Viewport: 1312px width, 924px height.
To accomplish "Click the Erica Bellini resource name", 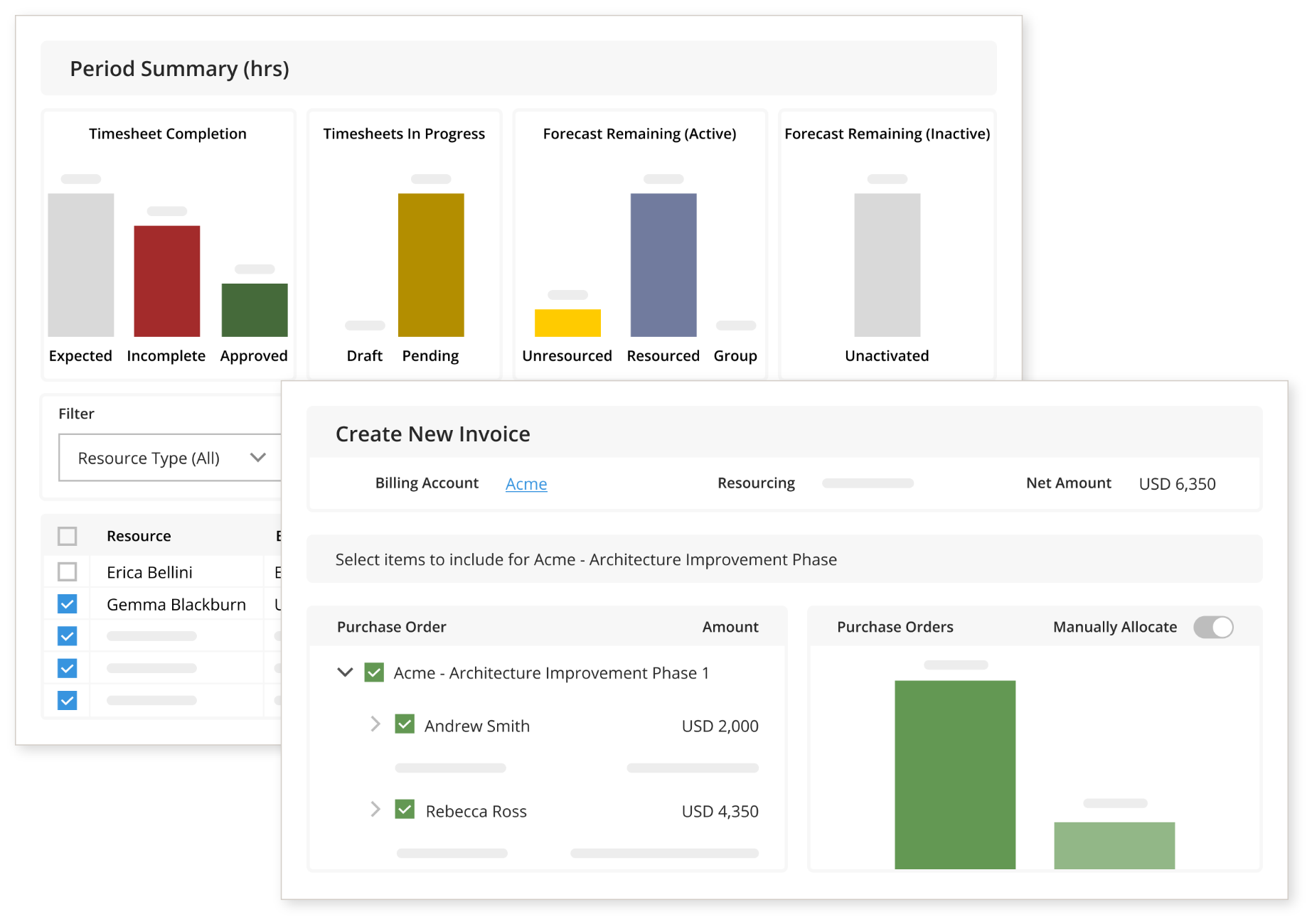I will [x=149, y=572].
